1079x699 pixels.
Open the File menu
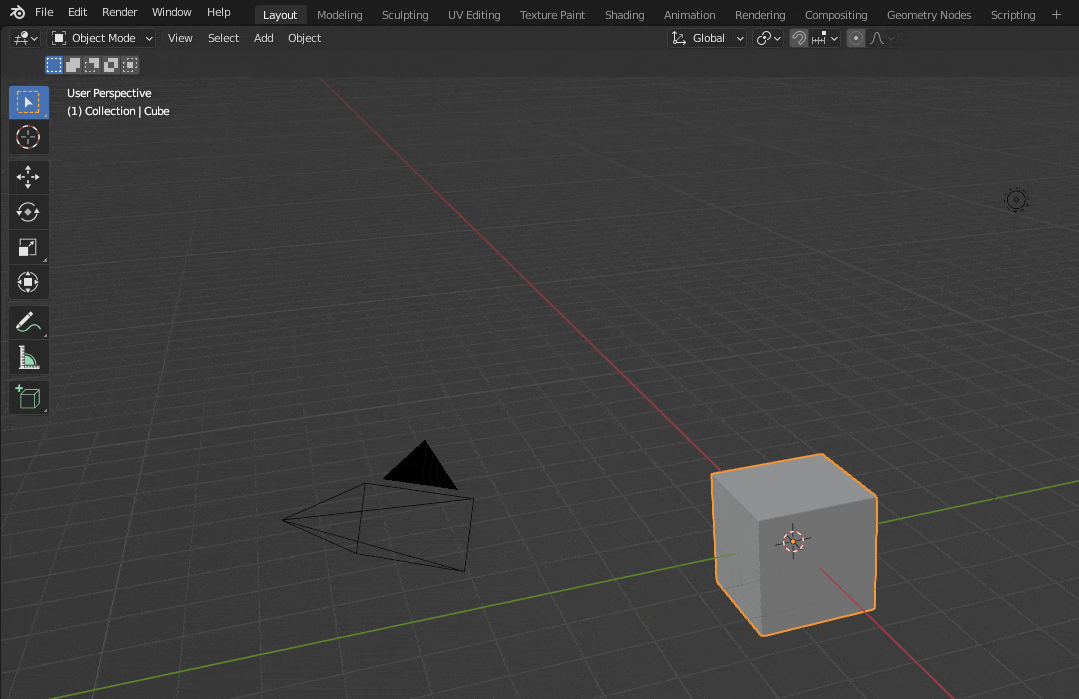click(44, 12)
